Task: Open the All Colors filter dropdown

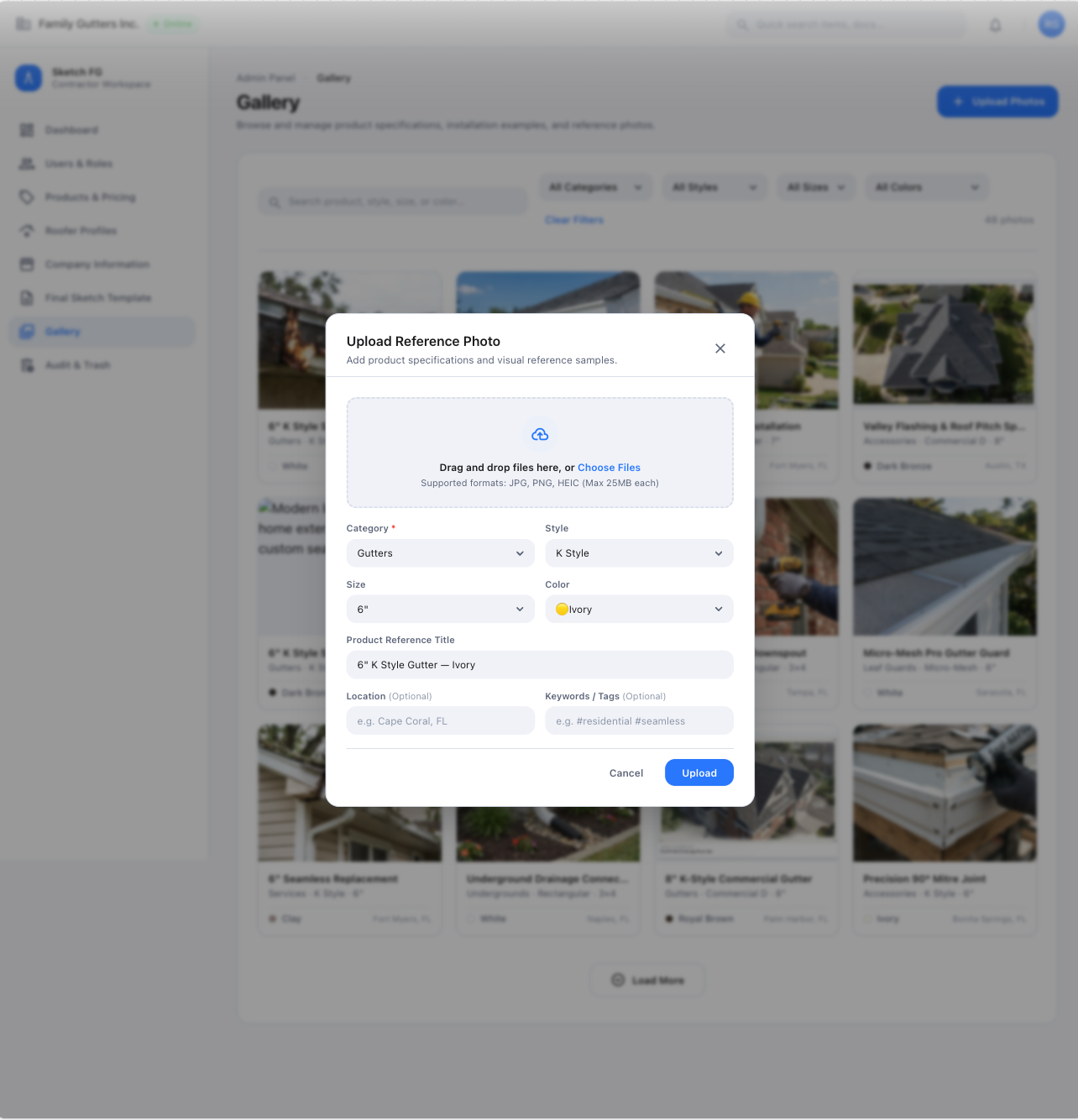Action: [927, 187]
